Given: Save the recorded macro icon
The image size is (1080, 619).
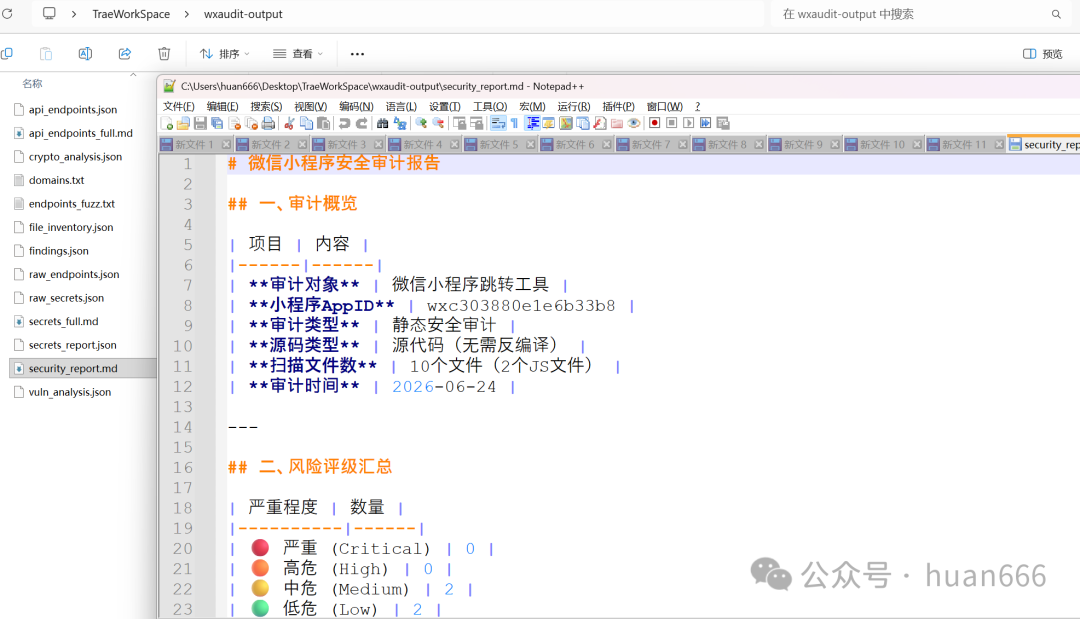Looking at the screenshot, I should 723,123.
